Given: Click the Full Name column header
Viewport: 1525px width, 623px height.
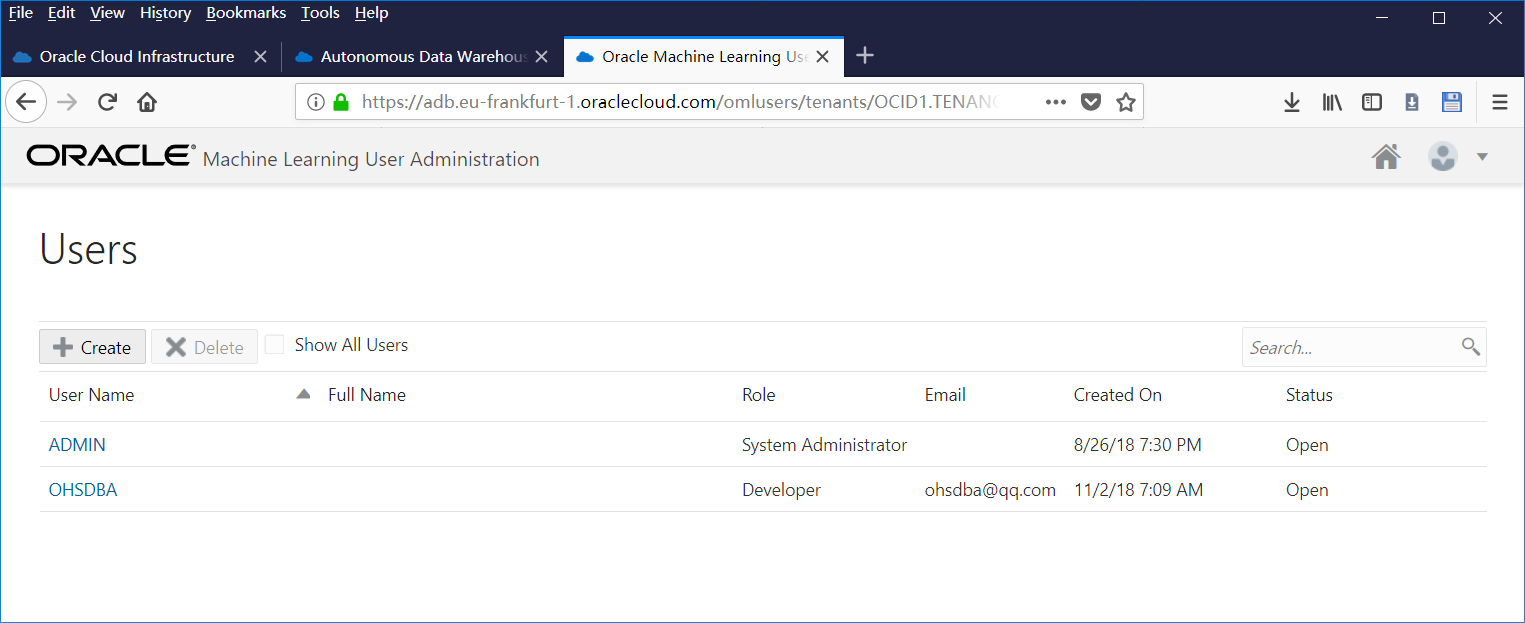Looking at the screenshot, I should pyautogui.click(x=367, y=395).
